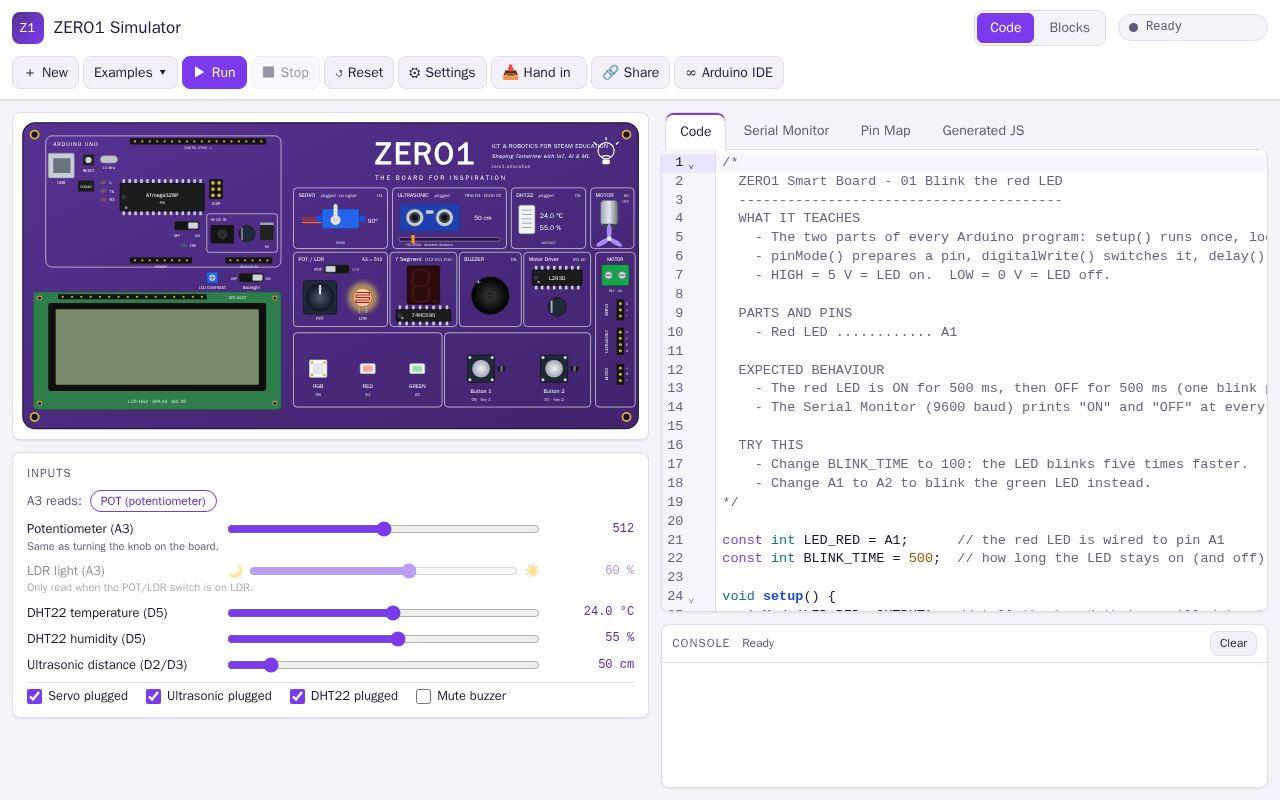The height and width of the screenshot is (800, 1280).
Task: Uncheck the DHT22 plugged checkbox
Action: tap(298, 696)
